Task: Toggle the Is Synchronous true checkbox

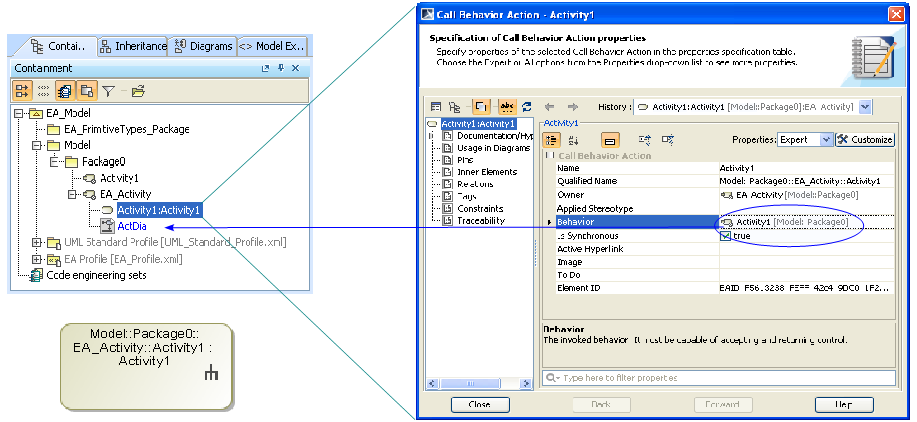Action: pyautogui.click(x=725, y=236)
